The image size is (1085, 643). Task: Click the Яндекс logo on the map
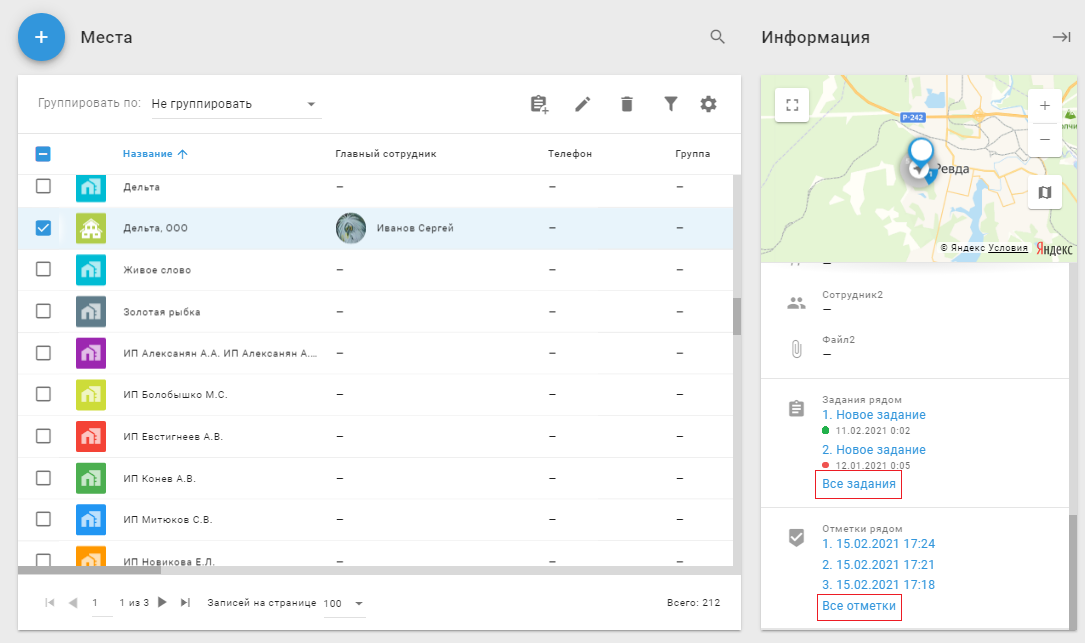(1054, 248)
